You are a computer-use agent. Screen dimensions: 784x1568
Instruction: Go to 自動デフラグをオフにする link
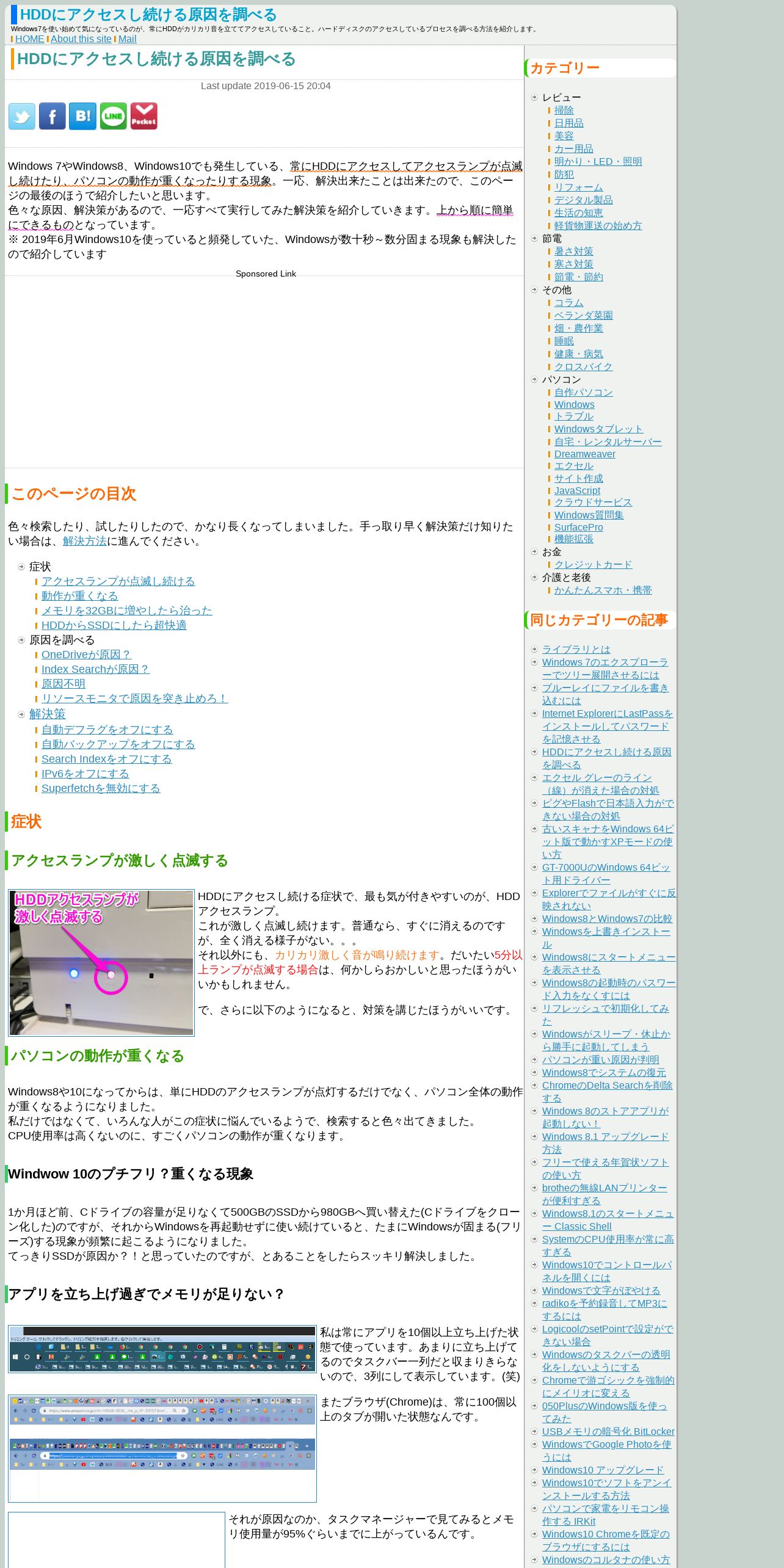[107, 730]
